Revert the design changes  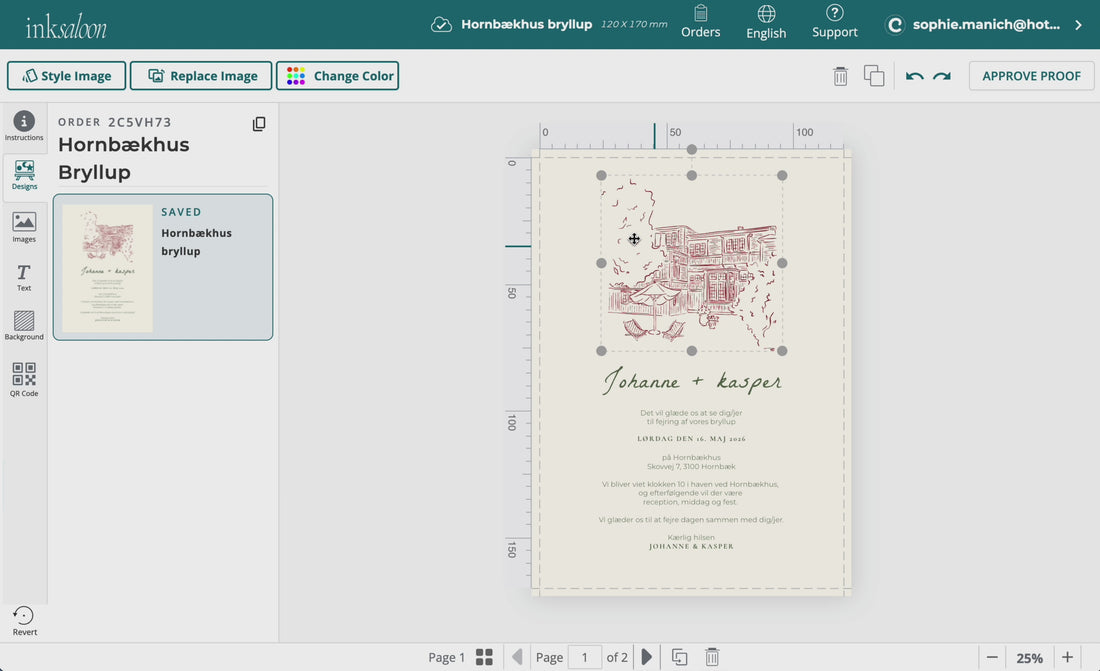coord(24,620)
